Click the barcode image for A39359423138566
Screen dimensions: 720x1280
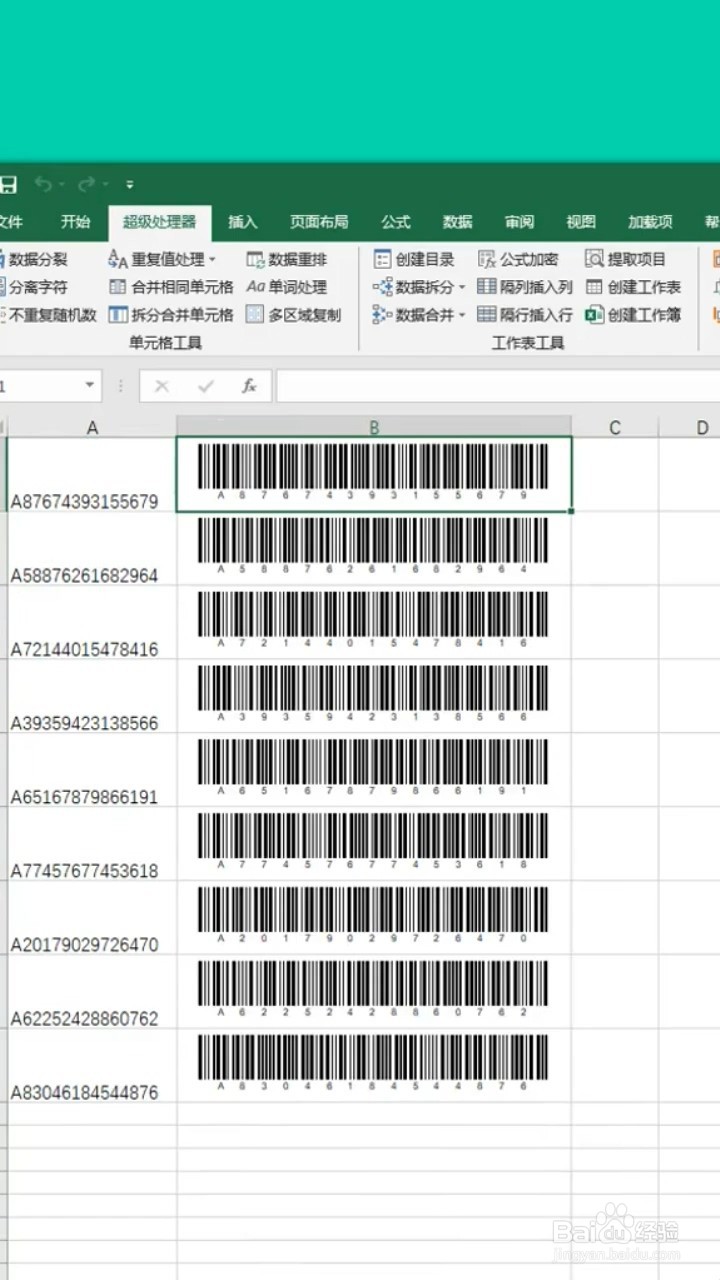click(373, 694)
